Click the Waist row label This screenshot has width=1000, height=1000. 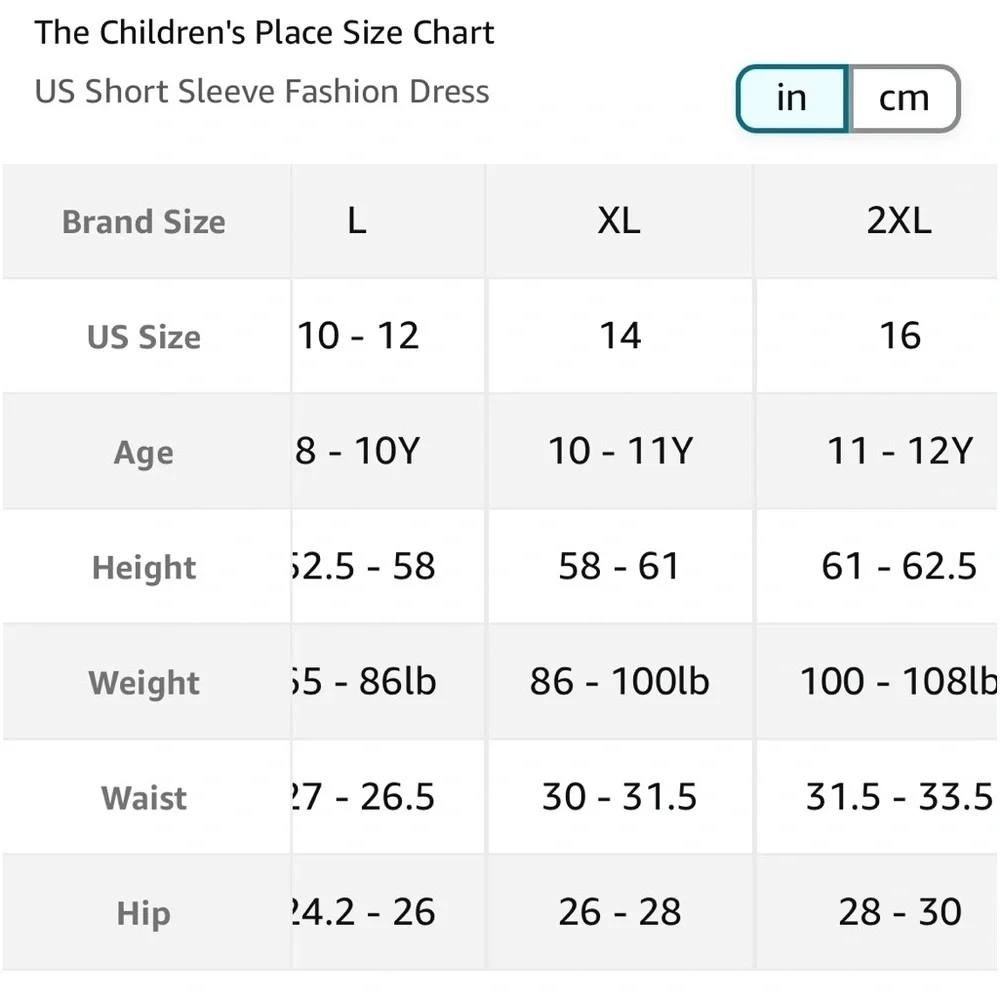(x=143, y=798)
